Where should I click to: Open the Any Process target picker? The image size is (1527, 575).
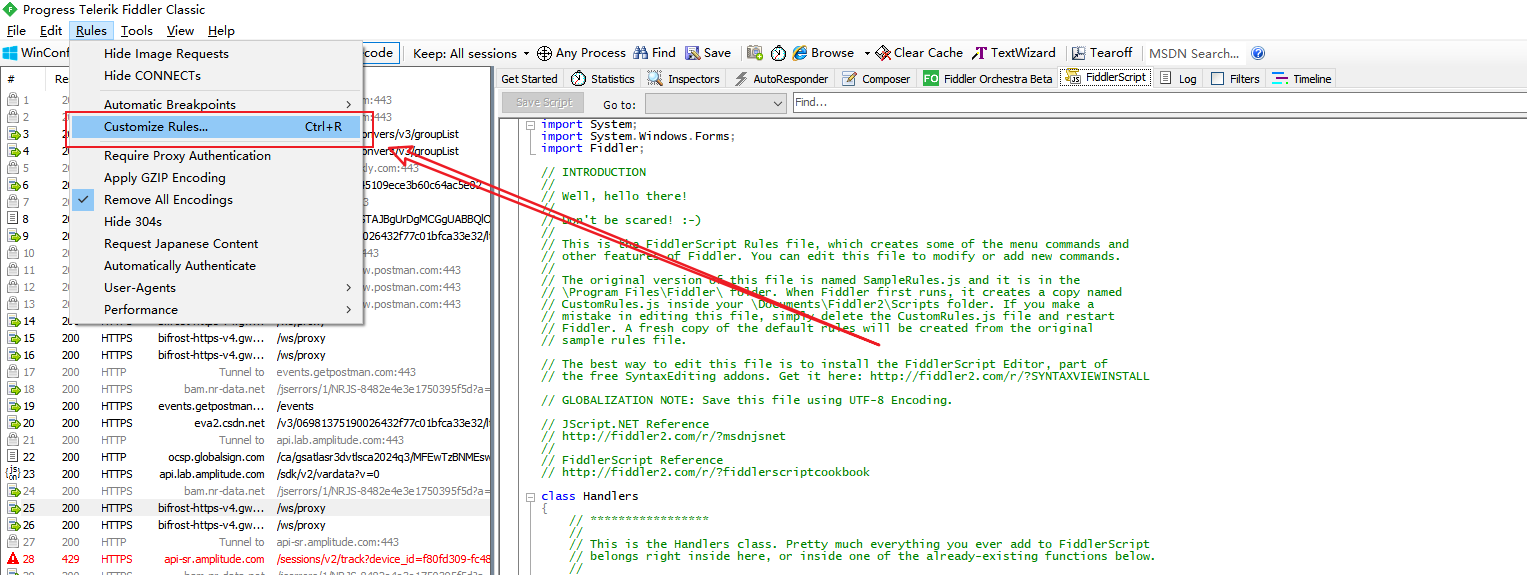[581, 53]
